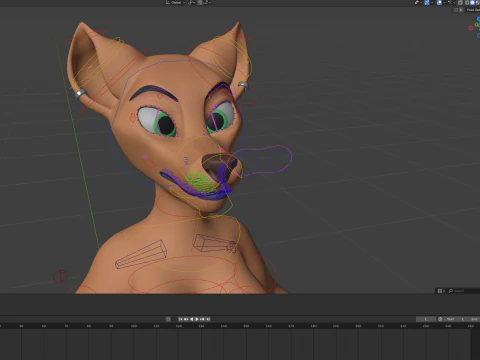Open the Pose Options dropdown
Viewport: 480px width, 360px height.
pyautogui.click(x=473, y=10)
